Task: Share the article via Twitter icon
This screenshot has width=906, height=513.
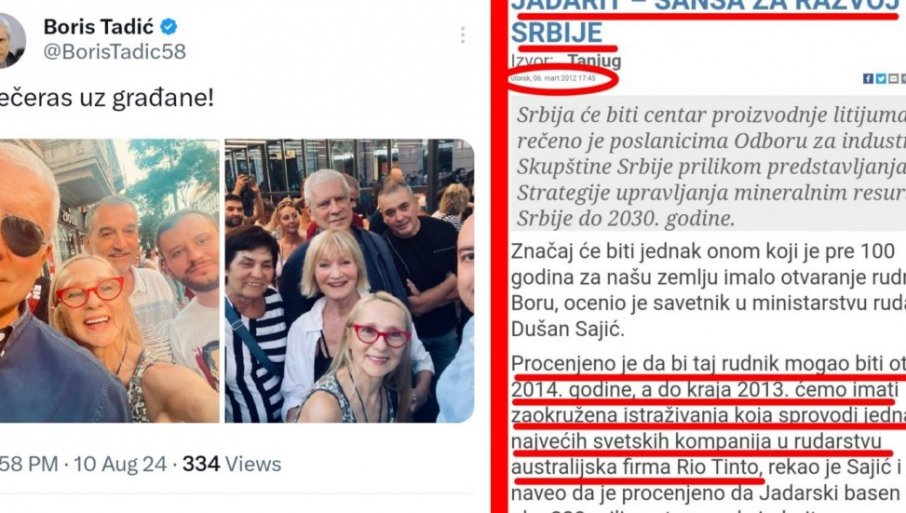Action: coord(881,79)
